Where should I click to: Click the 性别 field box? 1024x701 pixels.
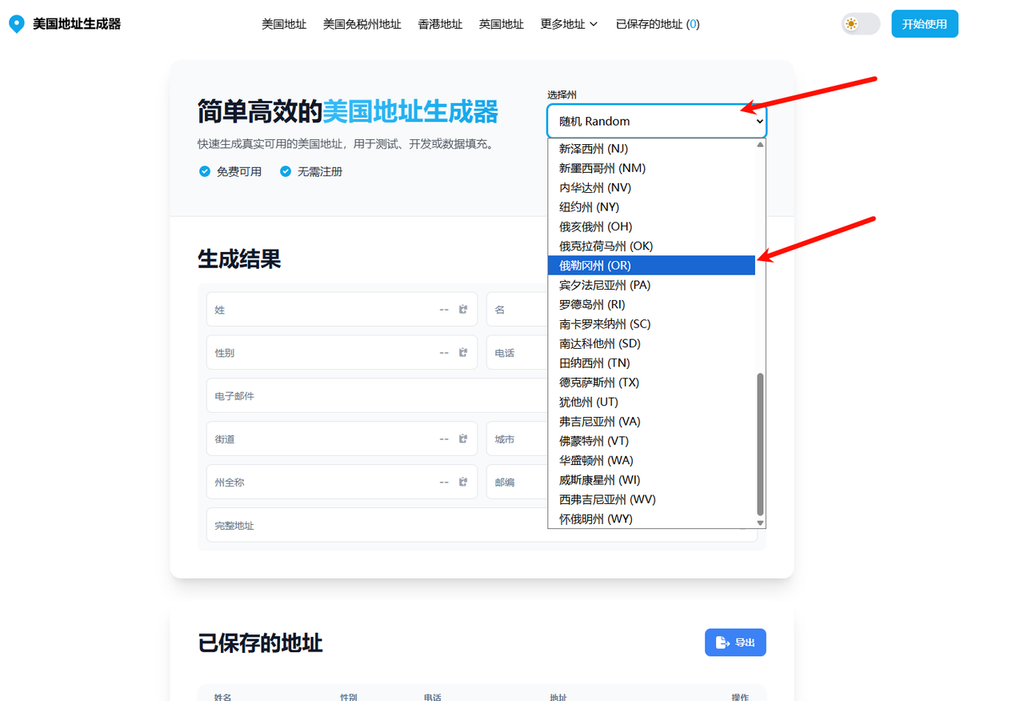342,353
